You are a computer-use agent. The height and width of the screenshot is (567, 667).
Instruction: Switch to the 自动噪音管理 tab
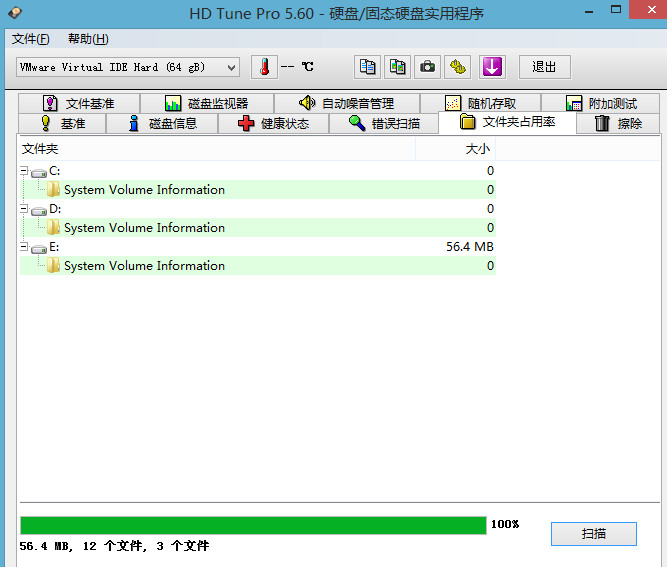347,103
